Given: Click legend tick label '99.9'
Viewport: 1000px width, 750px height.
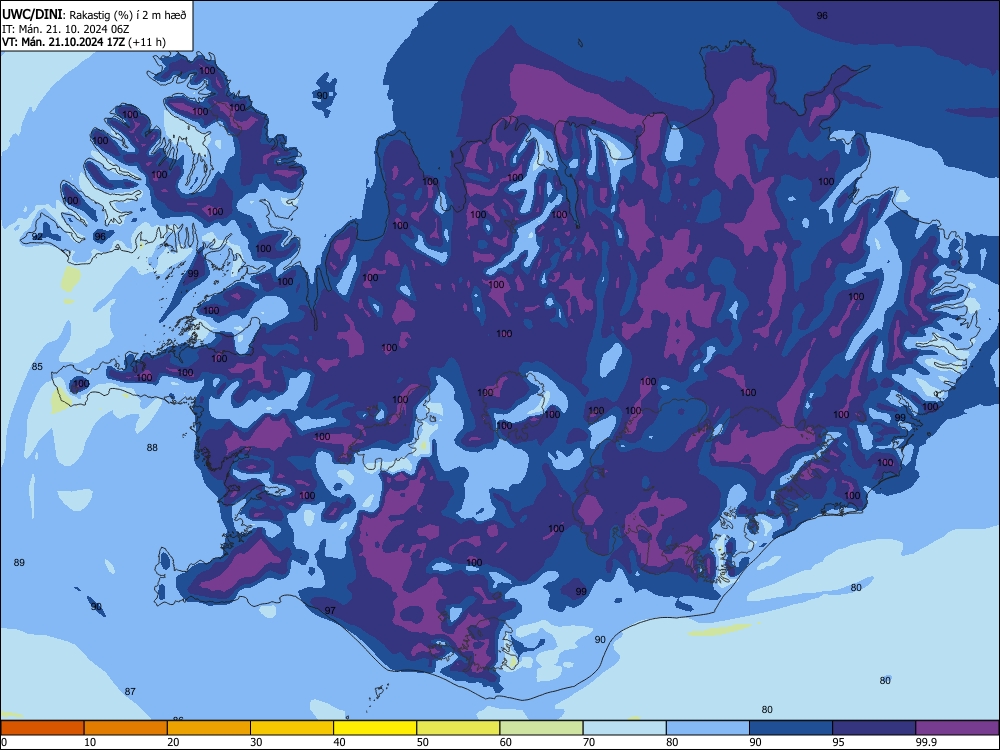Looking at the screenshot, I should 926,742.
